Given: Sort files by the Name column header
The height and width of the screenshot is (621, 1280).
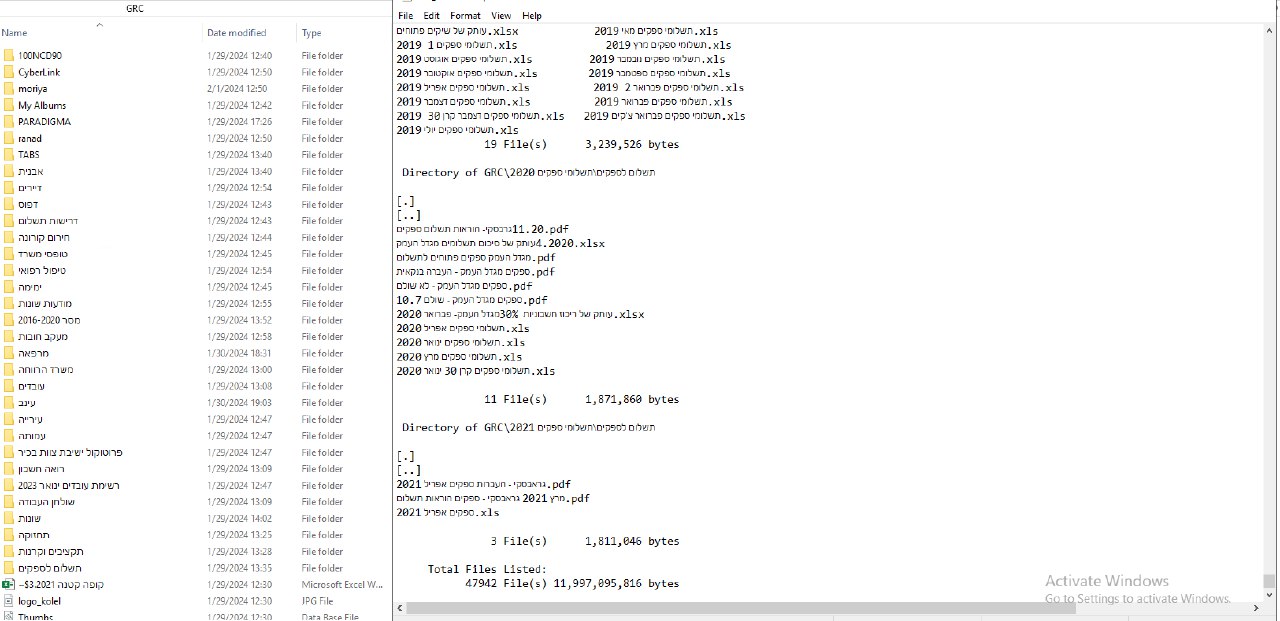Looking at the screenshot, I should point(15,33).
